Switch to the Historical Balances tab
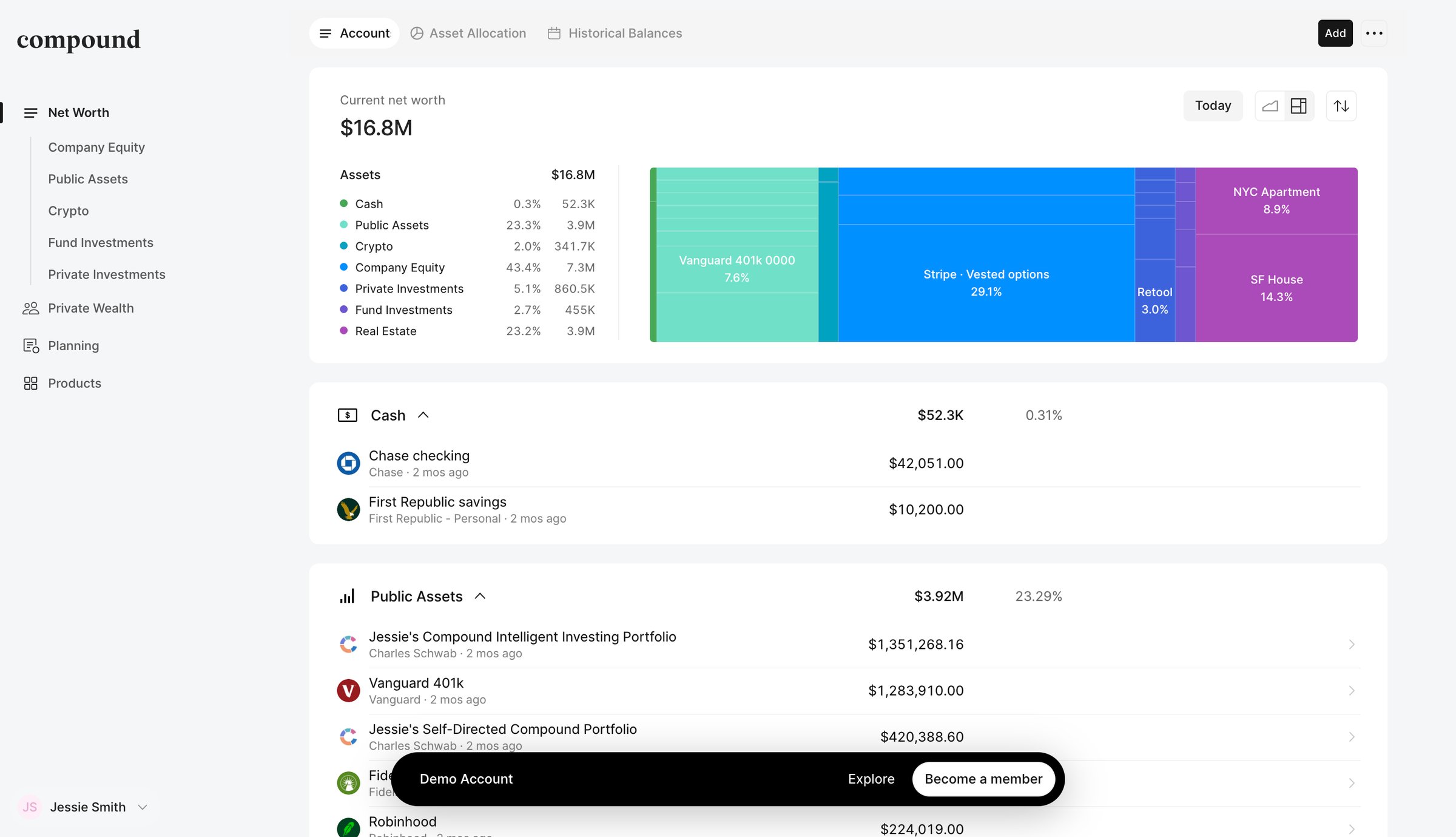 pos(615,33)
